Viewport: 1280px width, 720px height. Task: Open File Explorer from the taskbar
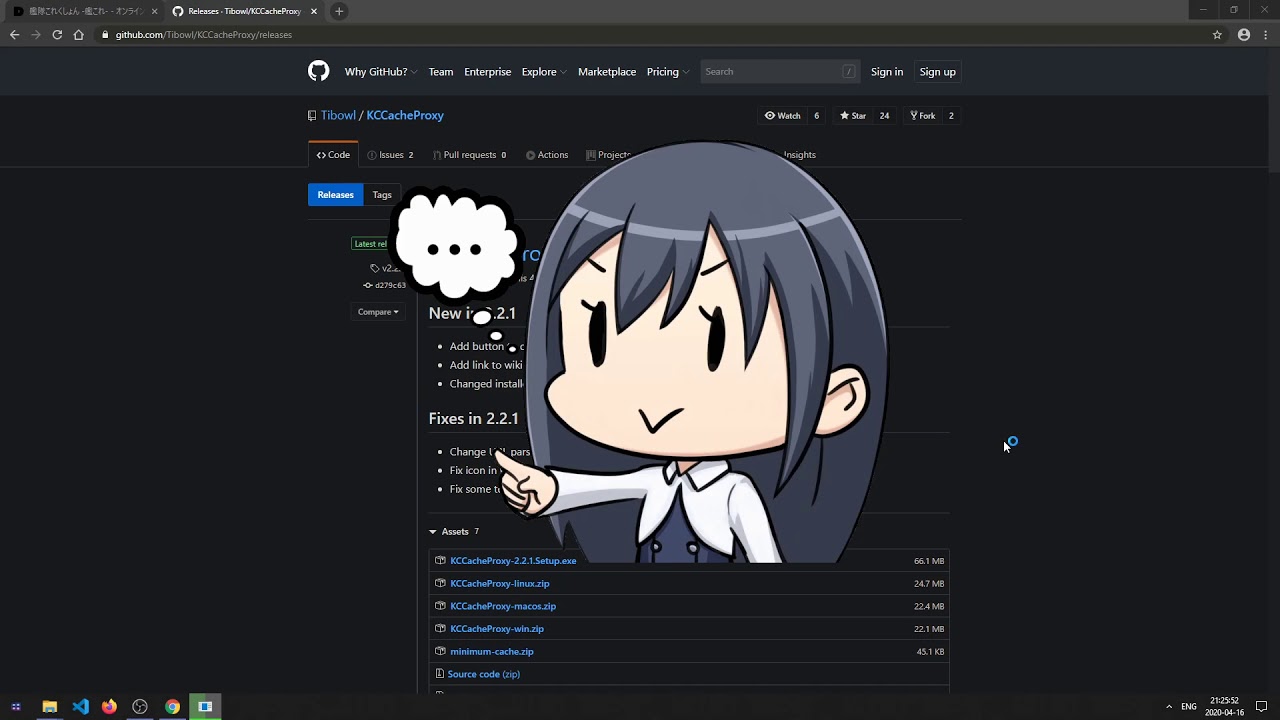point(49,707)
